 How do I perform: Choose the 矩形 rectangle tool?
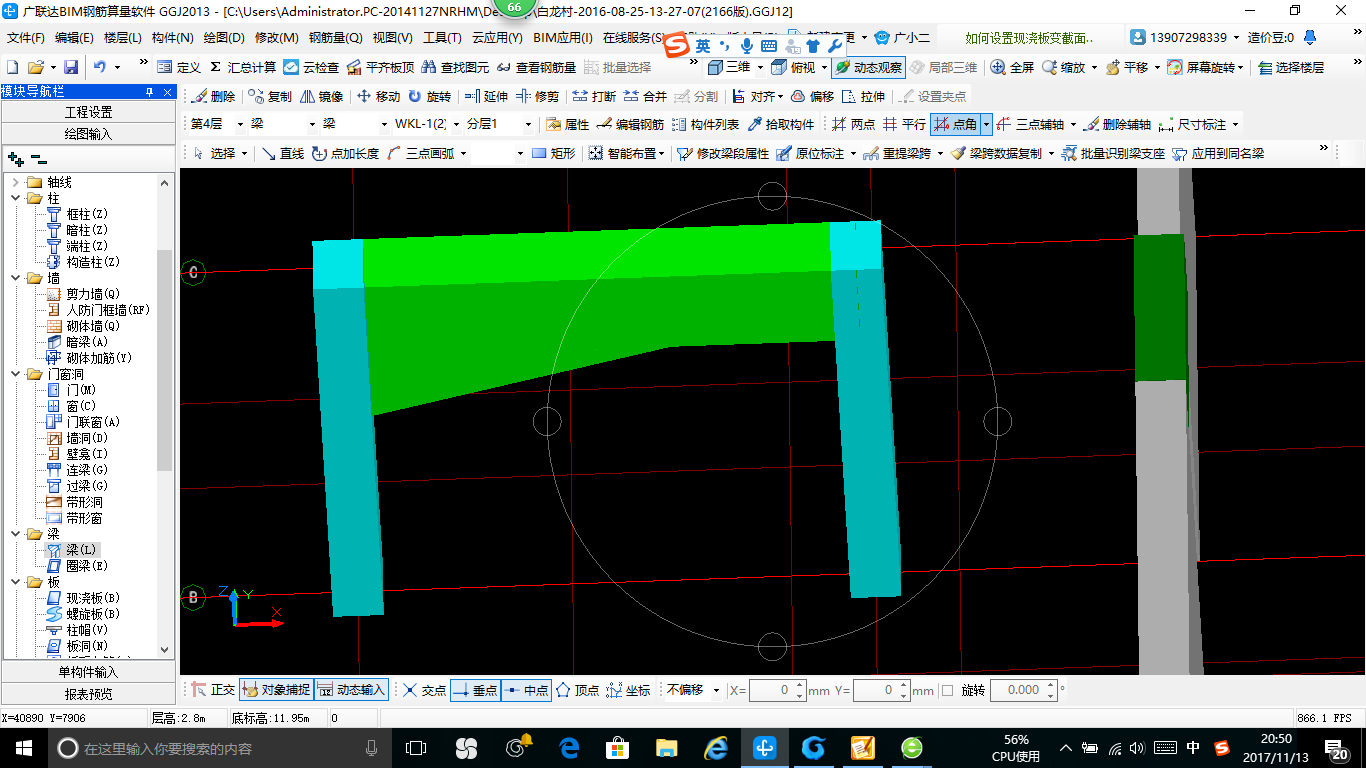553,154
